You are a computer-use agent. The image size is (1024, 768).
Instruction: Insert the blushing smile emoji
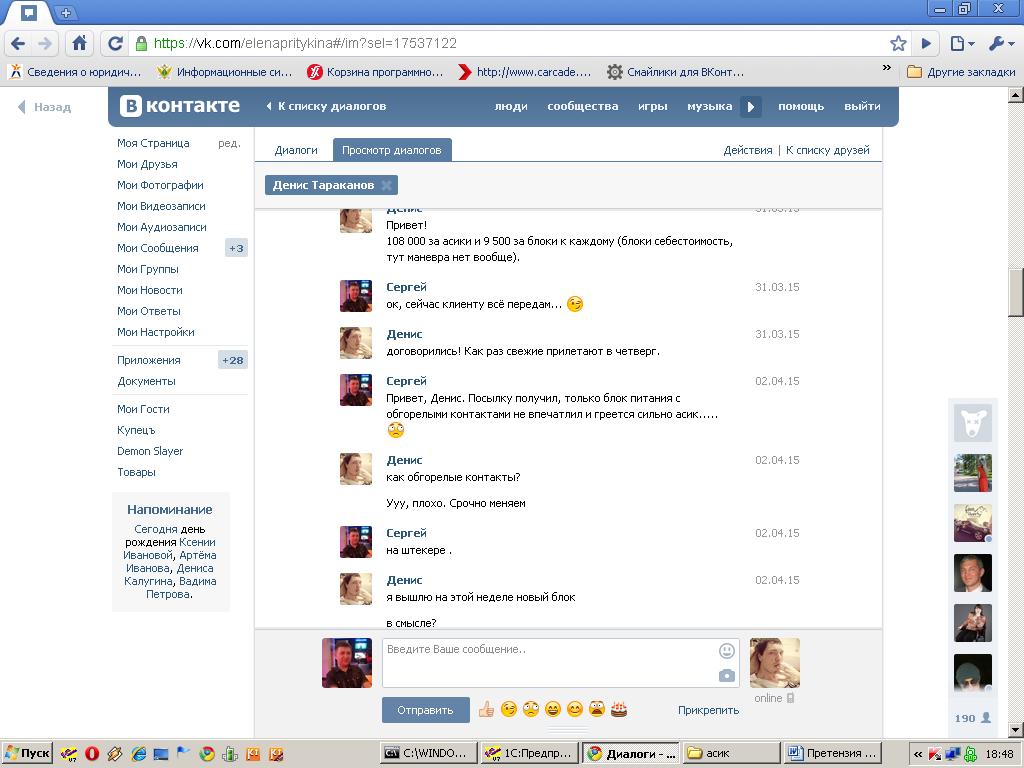click(x=575, y=709)
